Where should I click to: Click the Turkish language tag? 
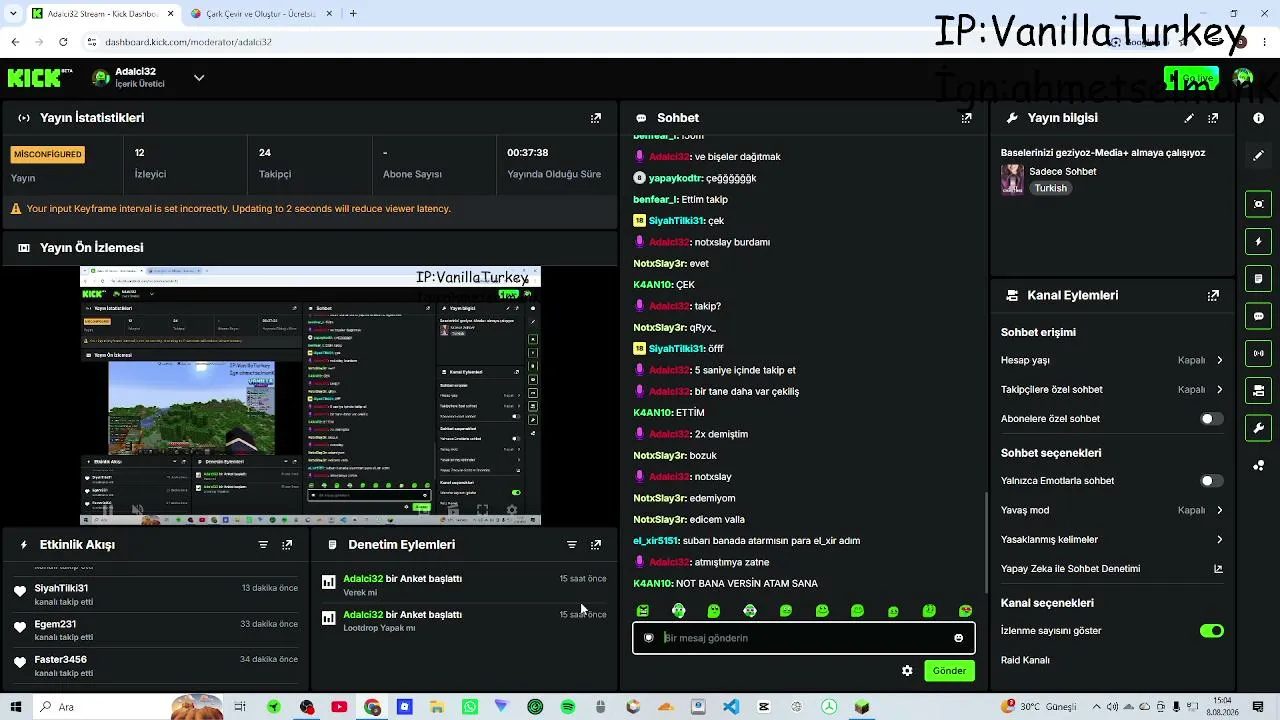coord(1050,189)
